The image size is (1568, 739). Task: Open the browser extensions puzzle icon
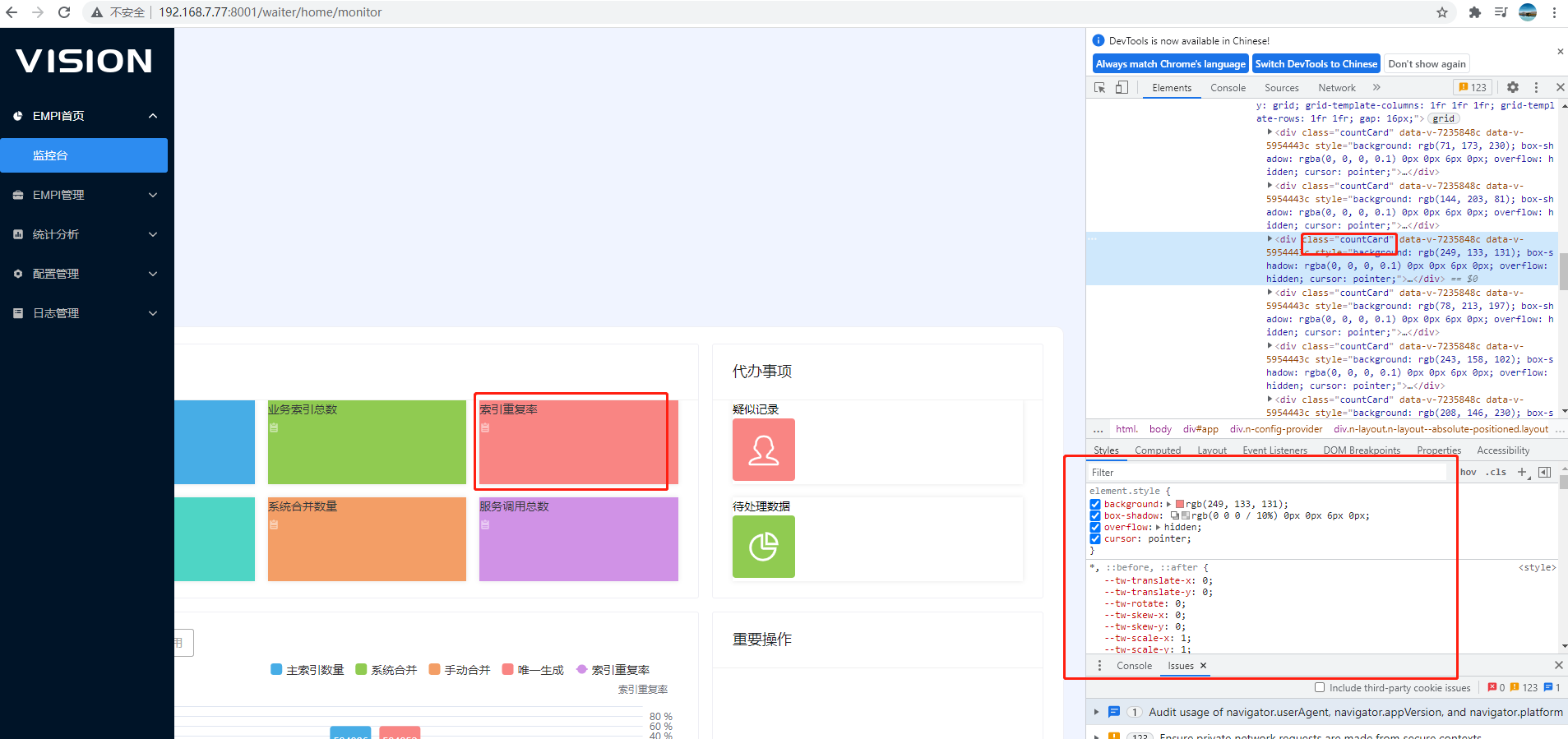click(x=1475, y=12)
